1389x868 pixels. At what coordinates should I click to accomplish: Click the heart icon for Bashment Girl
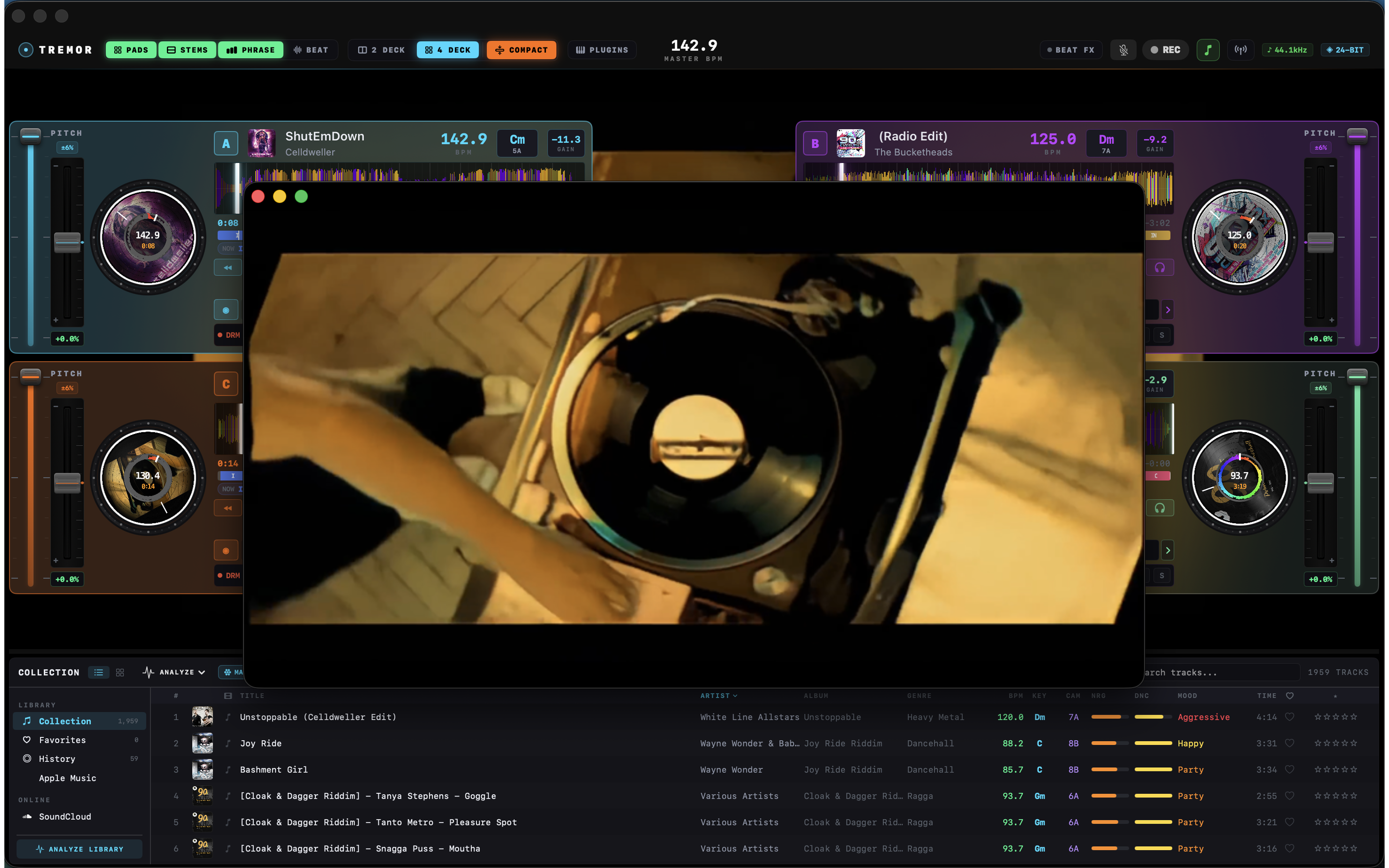click(x=1289, y=769)
